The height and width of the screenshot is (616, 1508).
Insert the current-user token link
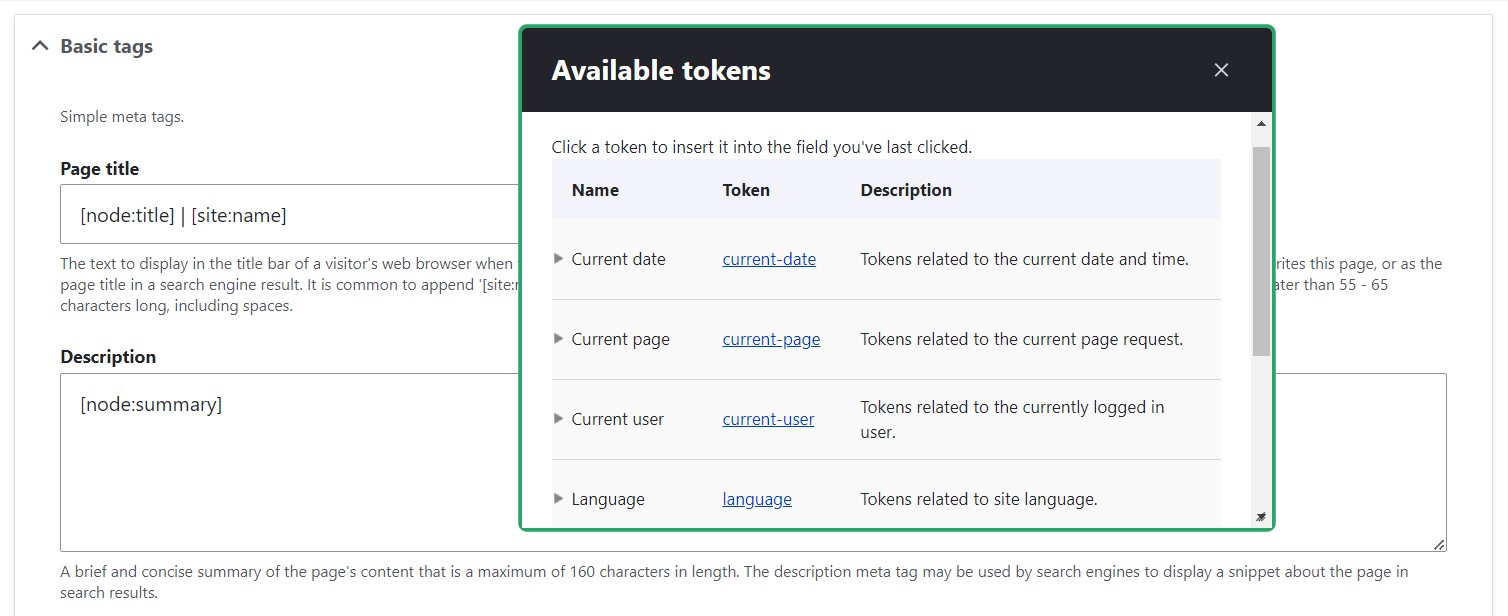pyautogui.click(x=768, y=419)
